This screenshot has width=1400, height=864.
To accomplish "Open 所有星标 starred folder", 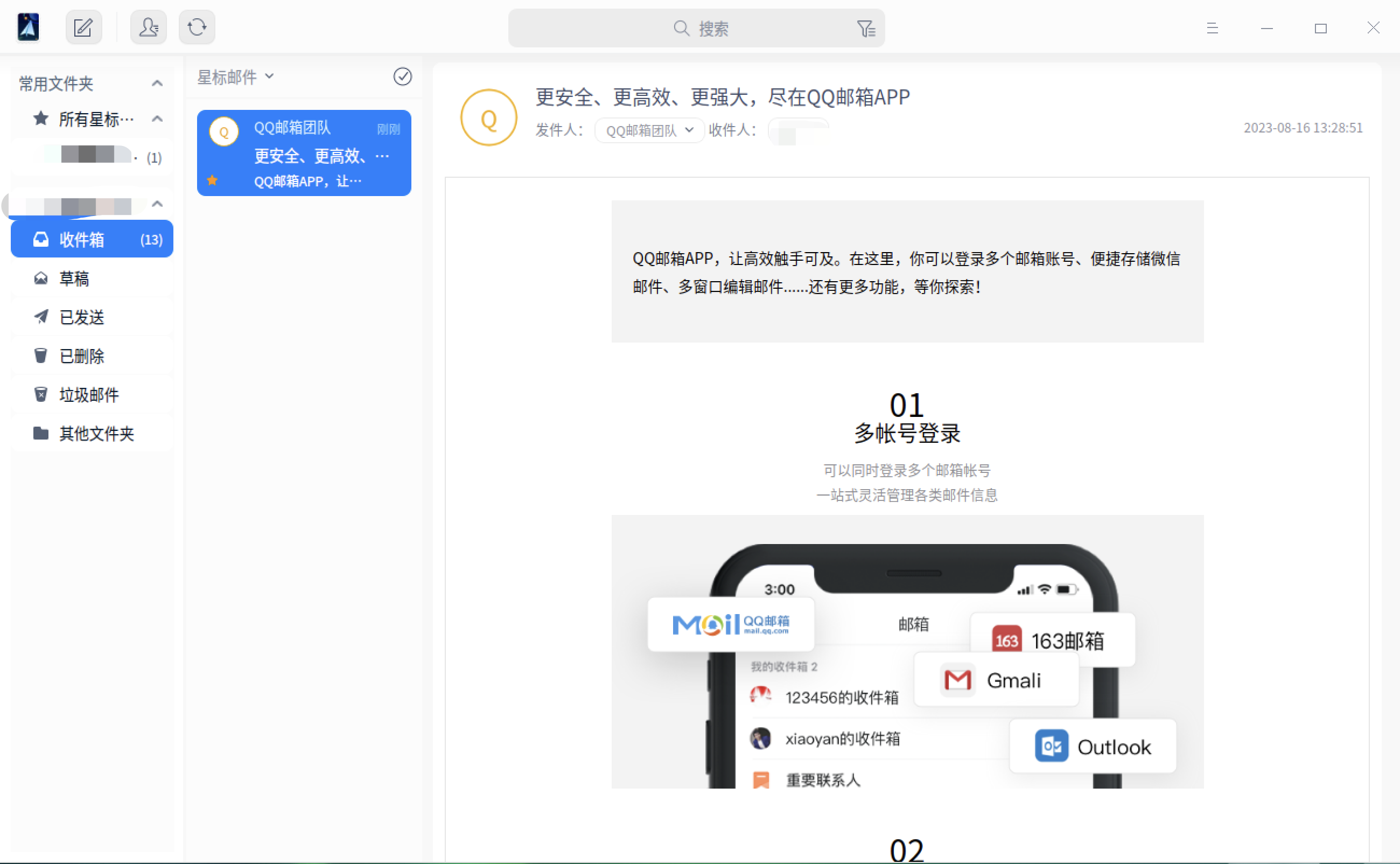I will [92, 119].
